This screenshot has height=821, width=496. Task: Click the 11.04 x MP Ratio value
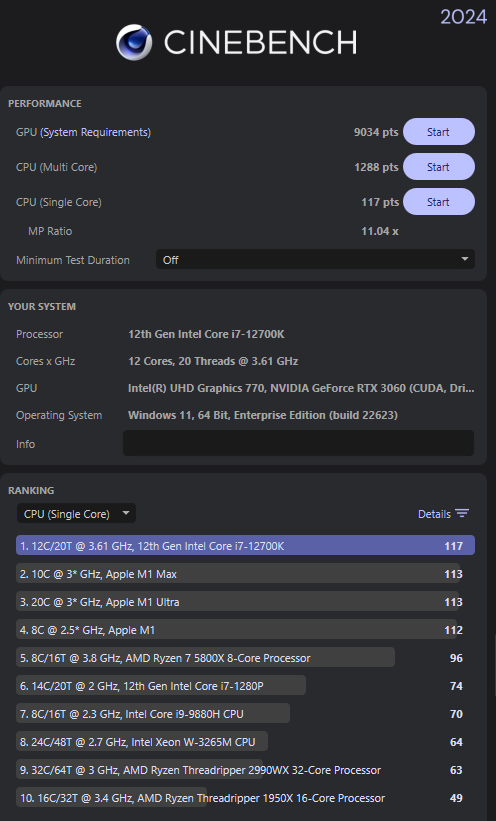(380, 231)
